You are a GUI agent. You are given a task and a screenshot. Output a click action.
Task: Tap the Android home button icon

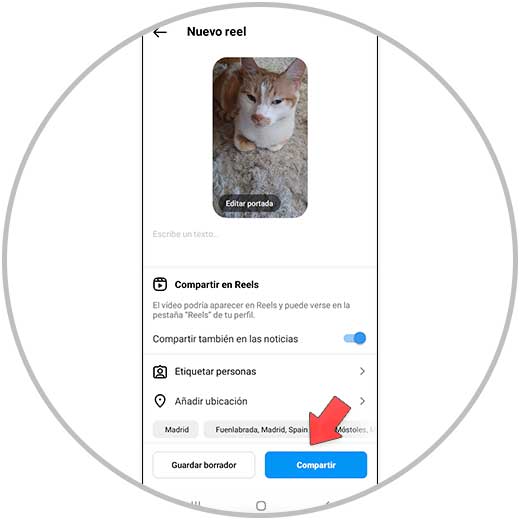pyautogui.click(x=261, y=506)
